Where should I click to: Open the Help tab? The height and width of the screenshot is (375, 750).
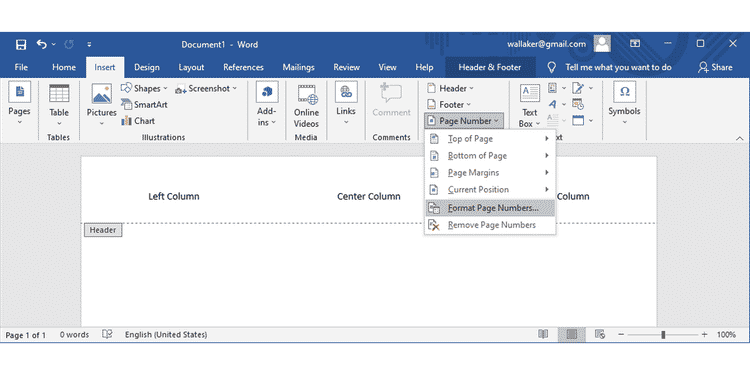click(x=424, y=67)
